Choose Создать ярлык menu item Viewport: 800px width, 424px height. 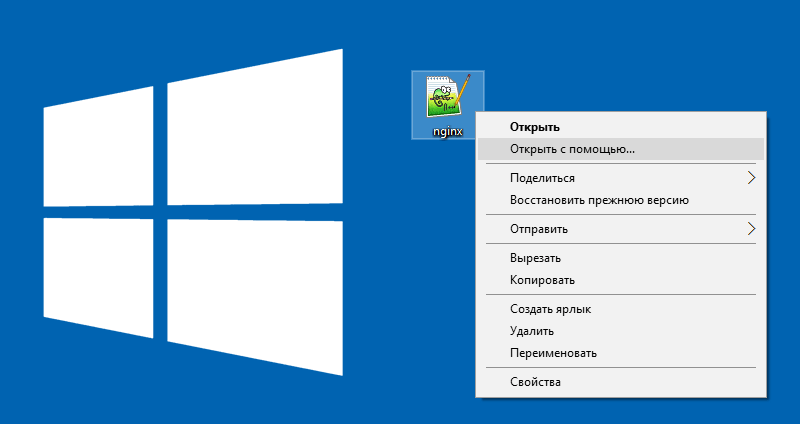coord(621,309)
